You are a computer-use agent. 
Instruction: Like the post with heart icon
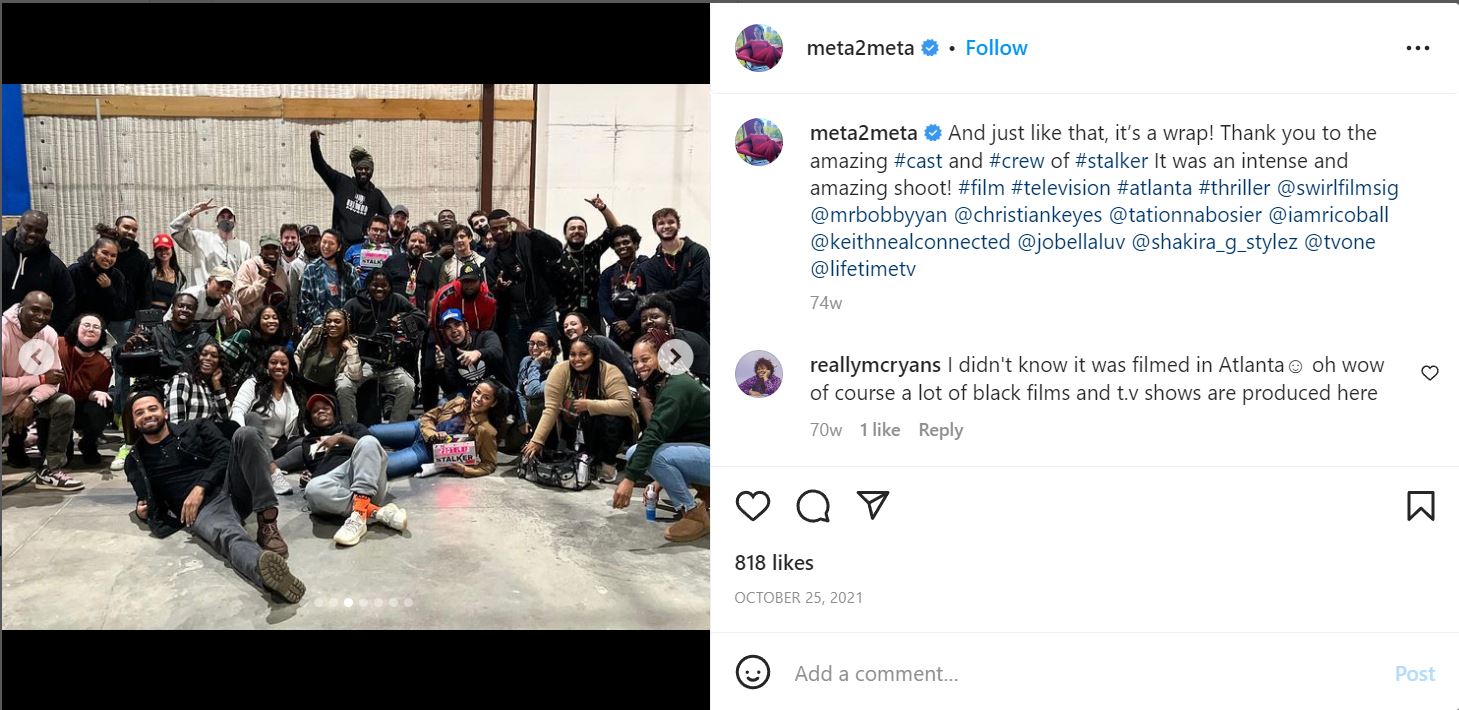pos(752,506)
